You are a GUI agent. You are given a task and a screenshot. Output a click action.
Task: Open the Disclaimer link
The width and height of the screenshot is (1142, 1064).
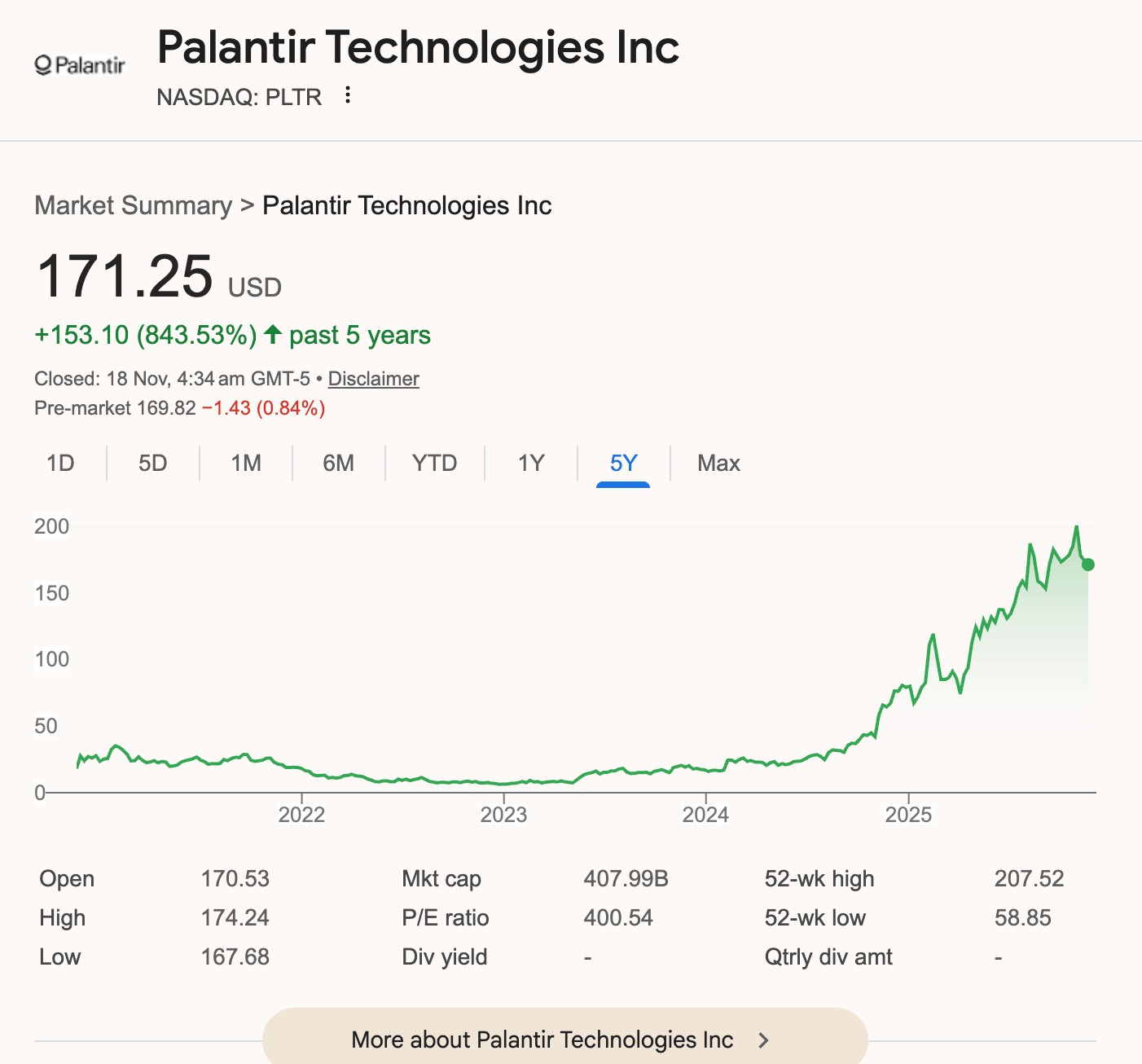[373, 379]
